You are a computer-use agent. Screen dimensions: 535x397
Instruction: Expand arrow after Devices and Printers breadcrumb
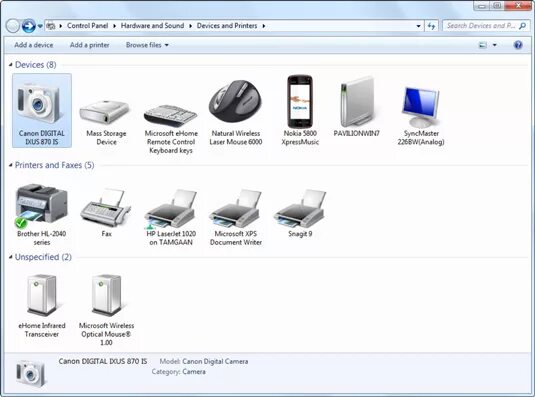point(263,26)
